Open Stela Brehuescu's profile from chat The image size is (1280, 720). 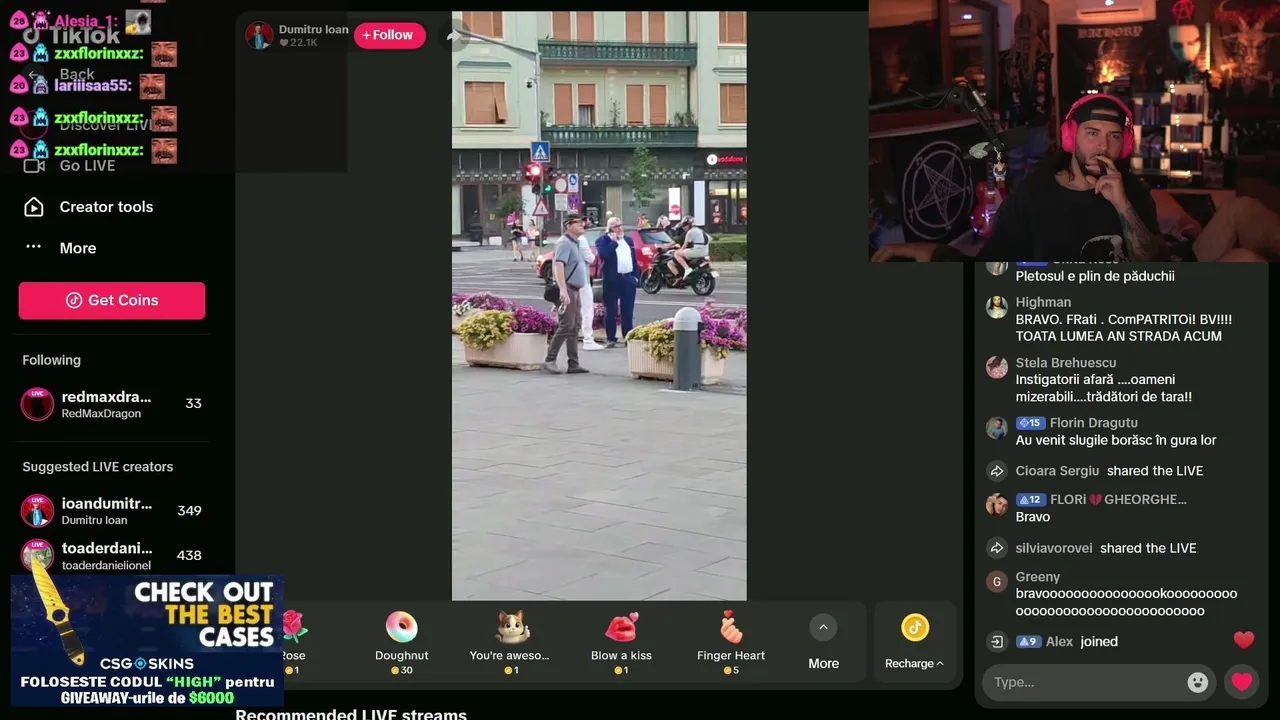(x=1066, y=363)
